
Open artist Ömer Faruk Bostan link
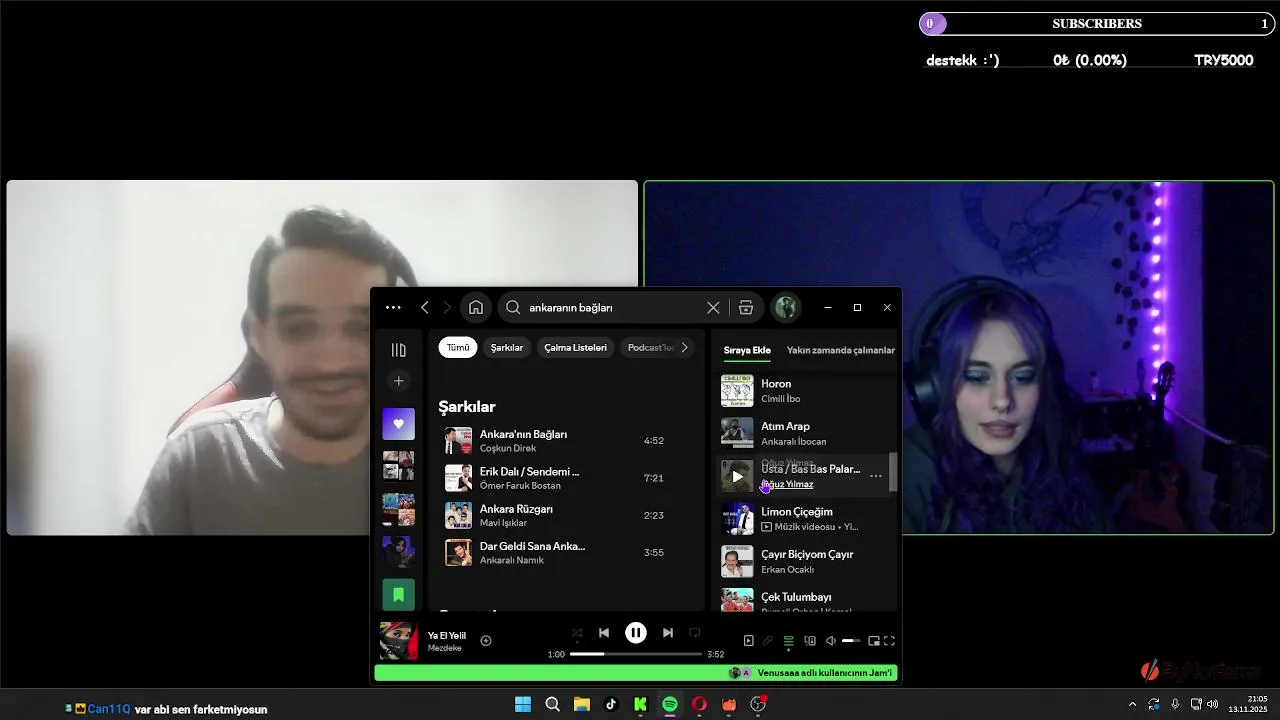click(520, 486)
